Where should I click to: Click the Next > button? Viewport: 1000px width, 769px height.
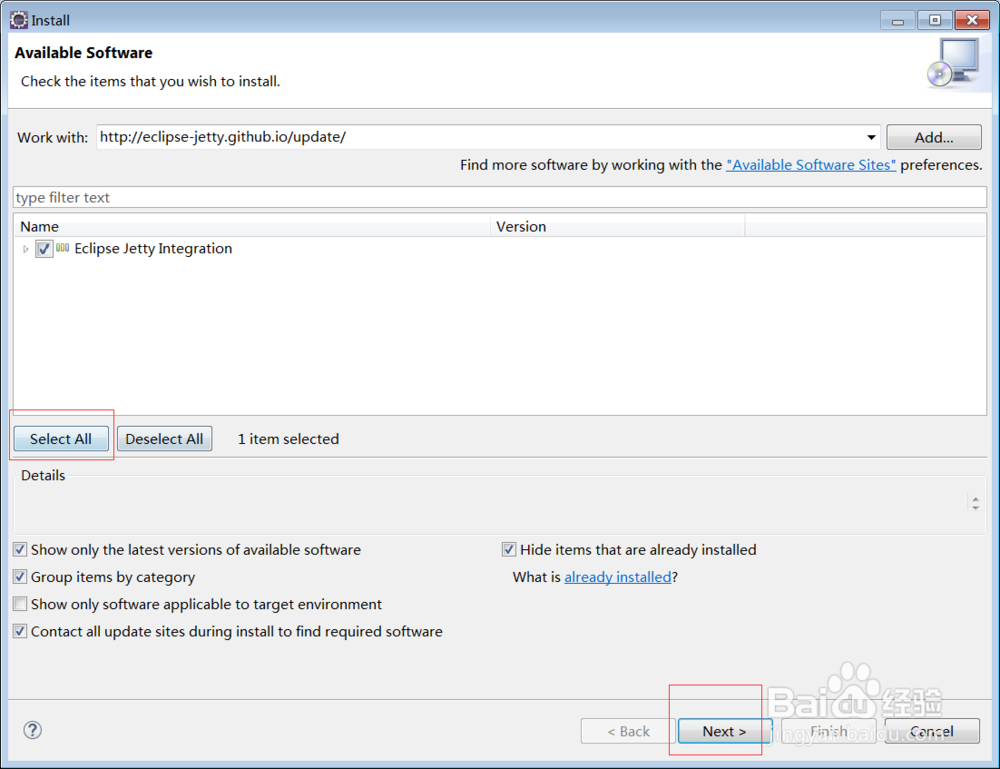coord(724,731)
